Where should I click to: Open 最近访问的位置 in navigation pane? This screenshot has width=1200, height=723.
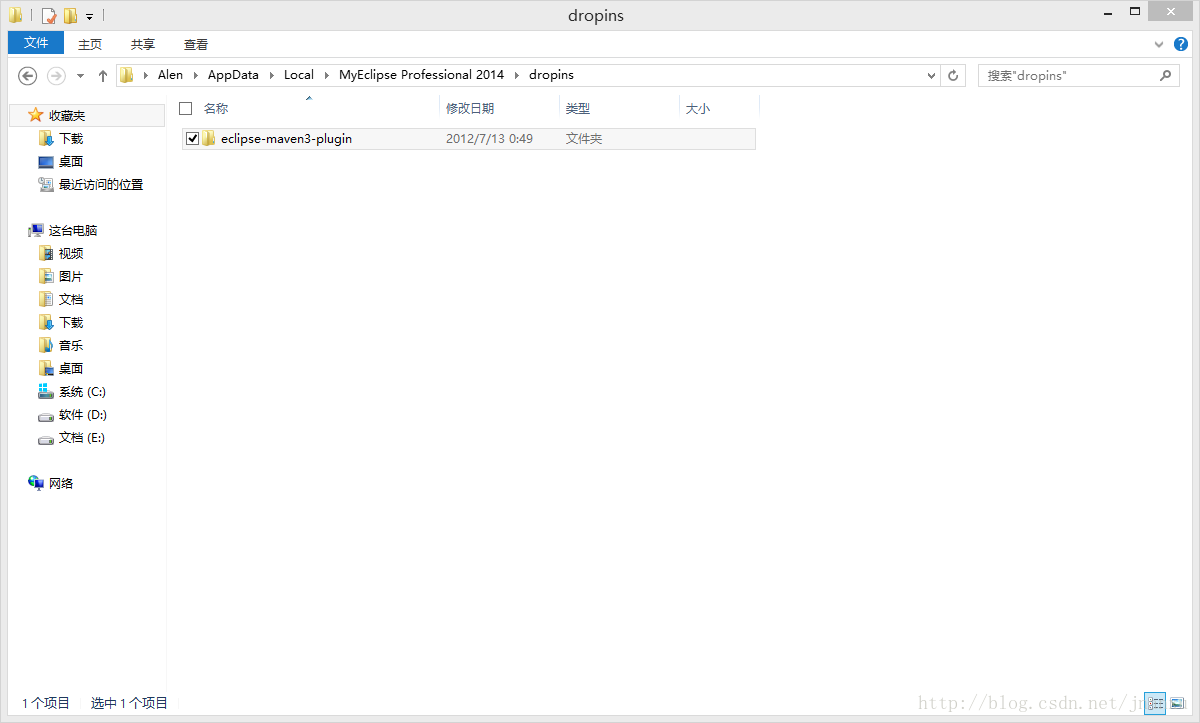(x=101, y=185)
